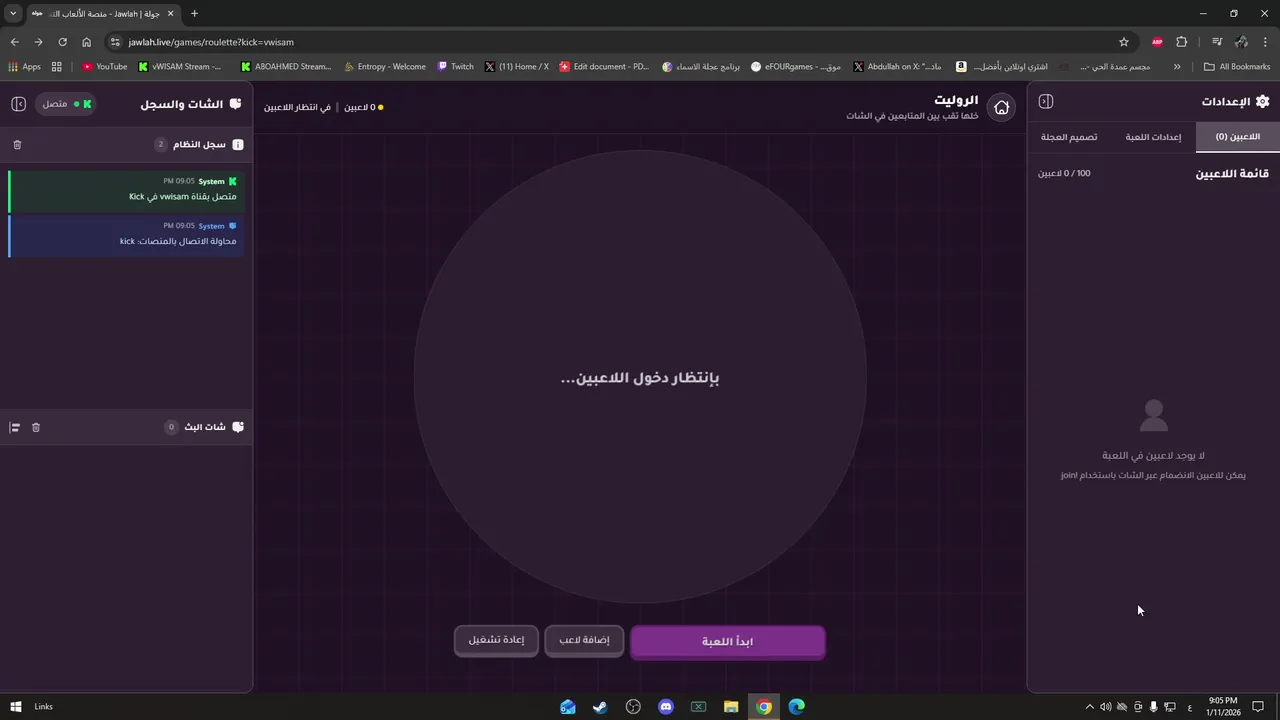The width and height of the screenshot is (1280, 720).
Task: Show hidden system tray icons
Action: tap(1090, 707)
